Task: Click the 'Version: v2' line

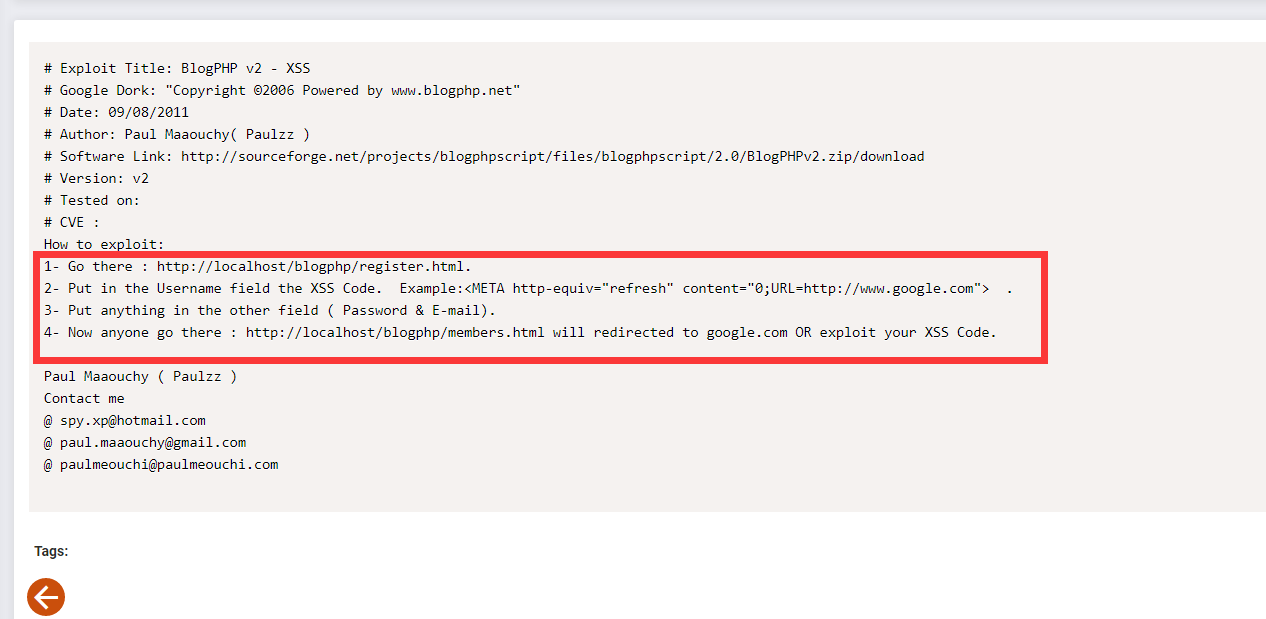Action: coord(96,179)
